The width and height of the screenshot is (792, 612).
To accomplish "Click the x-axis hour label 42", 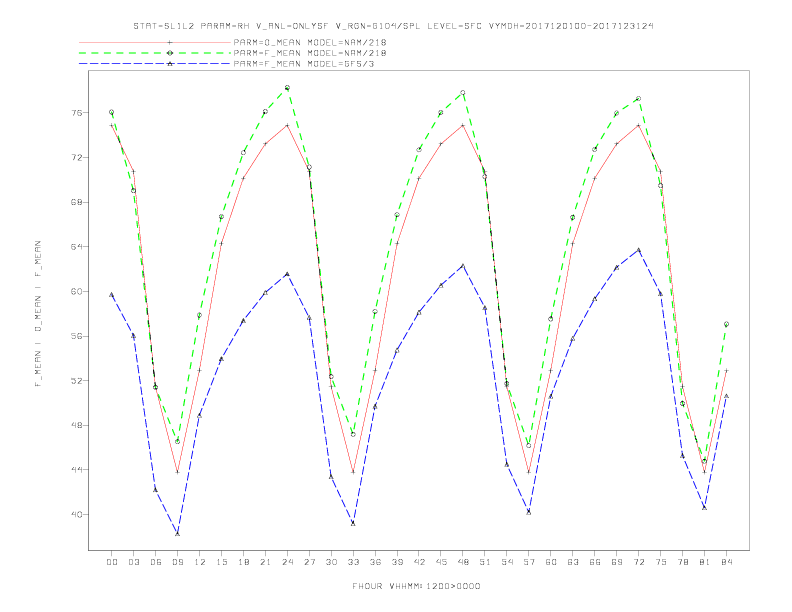I will [x=419, y=562].
